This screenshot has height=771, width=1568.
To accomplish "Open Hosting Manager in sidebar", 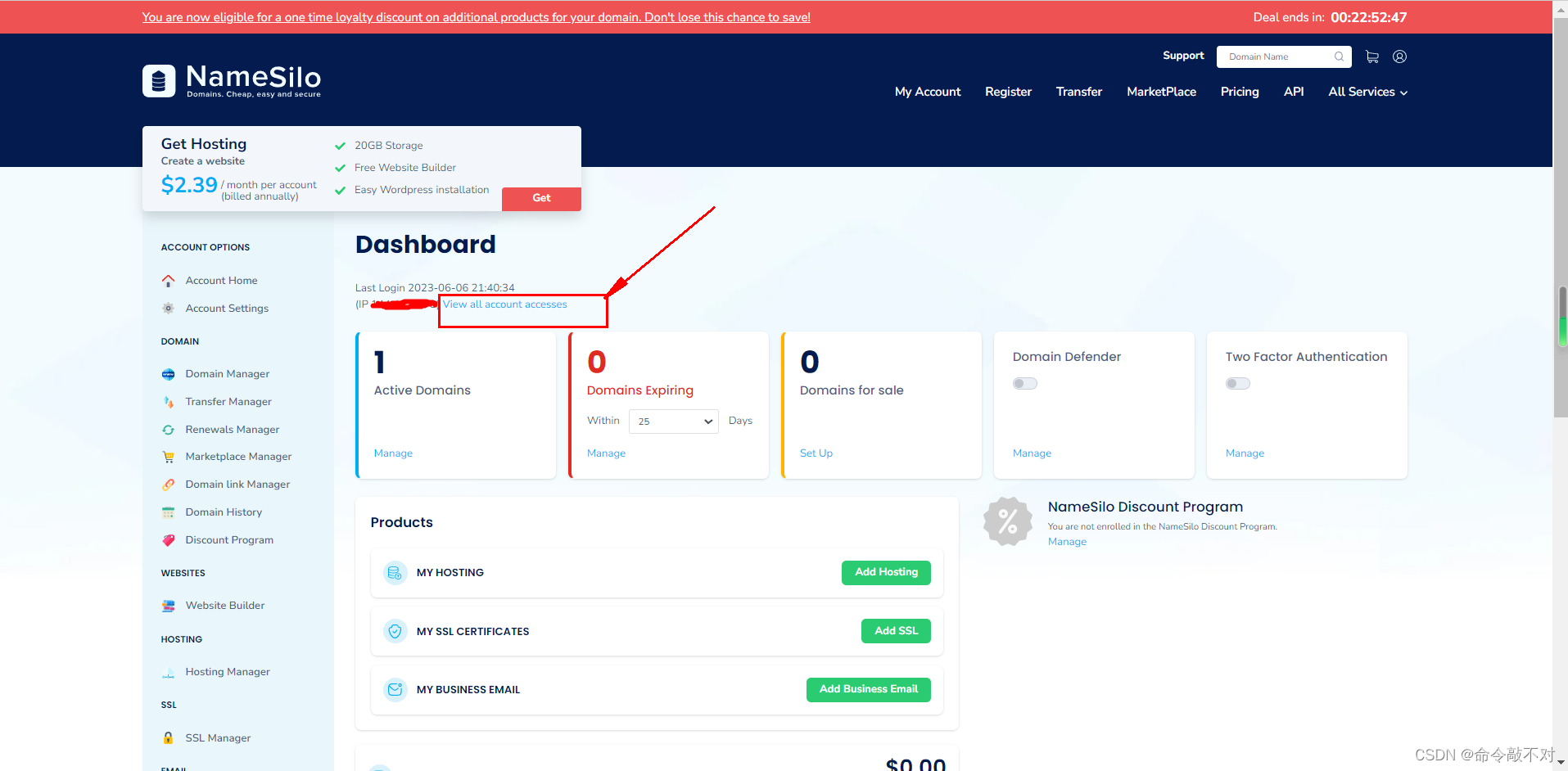I will 228,672.
